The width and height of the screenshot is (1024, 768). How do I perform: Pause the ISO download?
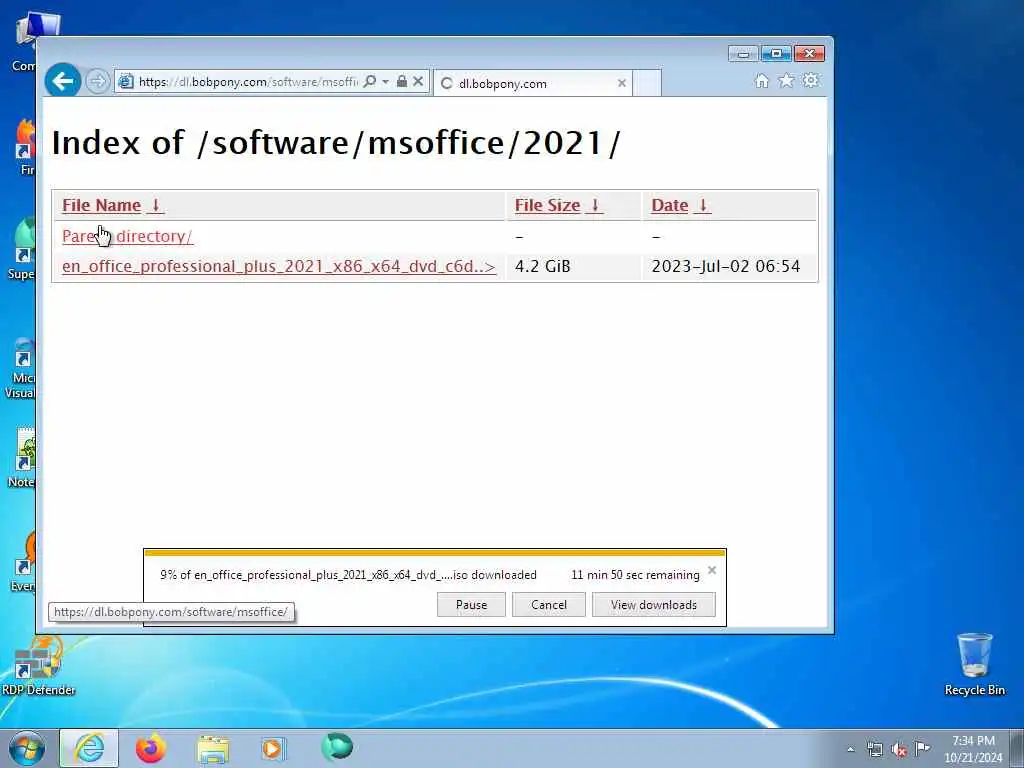pos(472,605)
